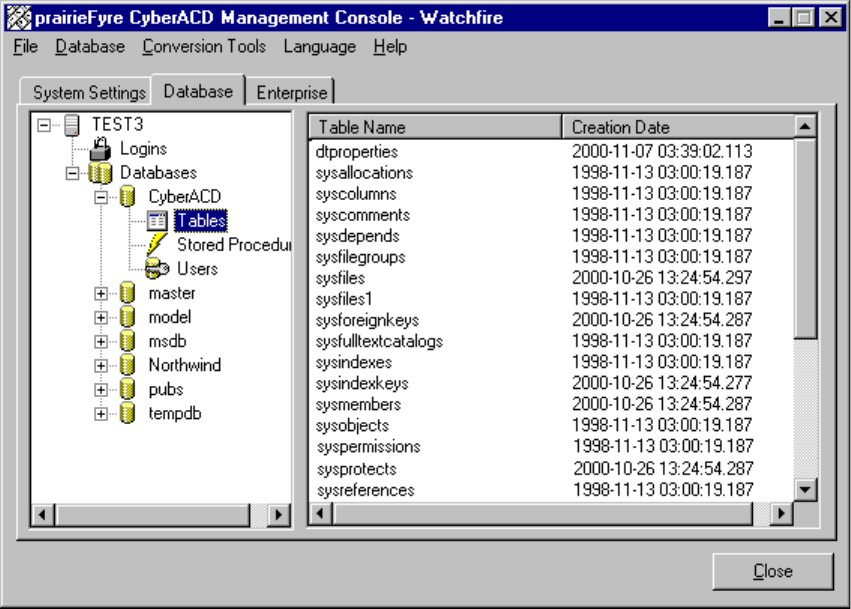
Task: Click tree panel scroll left arrow
Action: (43, 515)
